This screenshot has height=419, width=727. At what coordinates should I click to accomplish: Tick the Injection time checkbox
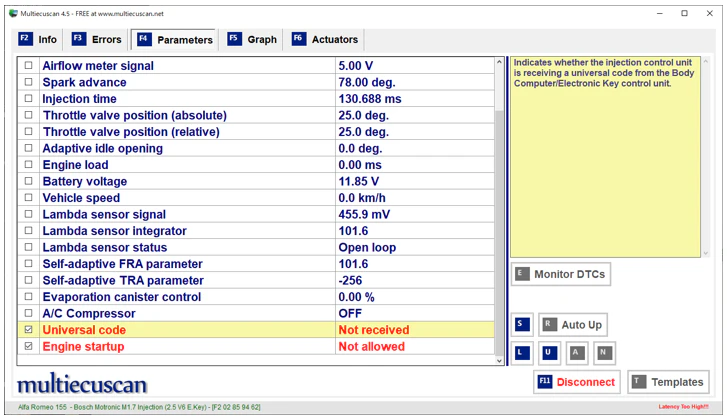click(x=29, y=99)
